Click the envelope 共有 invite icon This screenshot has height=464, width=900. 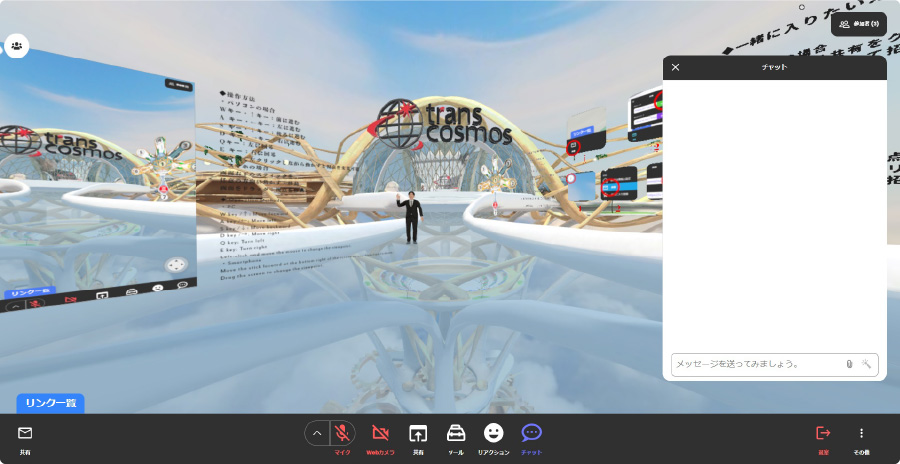(x=25, y=433)
